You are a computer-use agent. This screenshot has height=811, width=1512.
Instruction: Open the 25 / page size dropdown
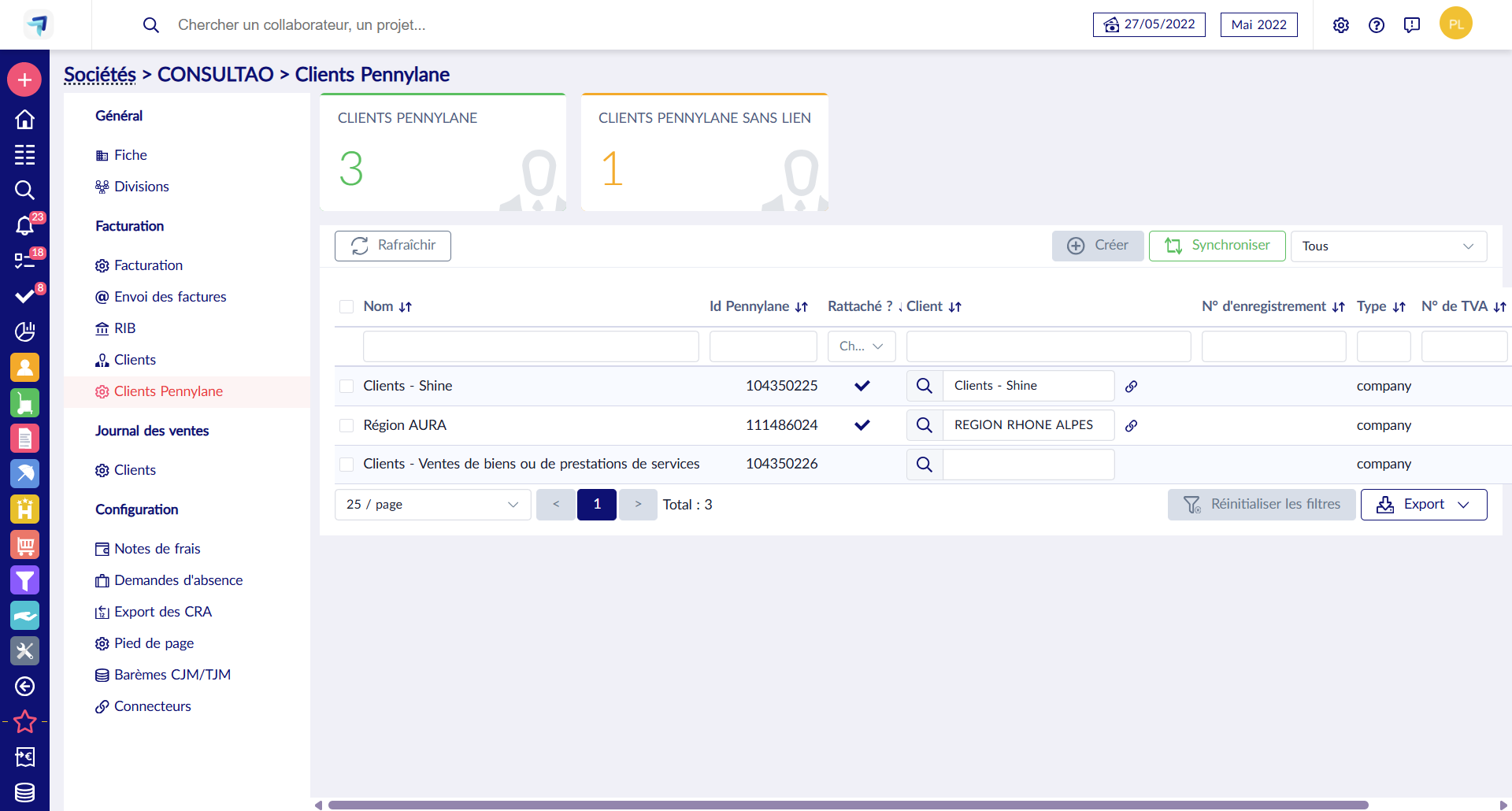[433, 505]
